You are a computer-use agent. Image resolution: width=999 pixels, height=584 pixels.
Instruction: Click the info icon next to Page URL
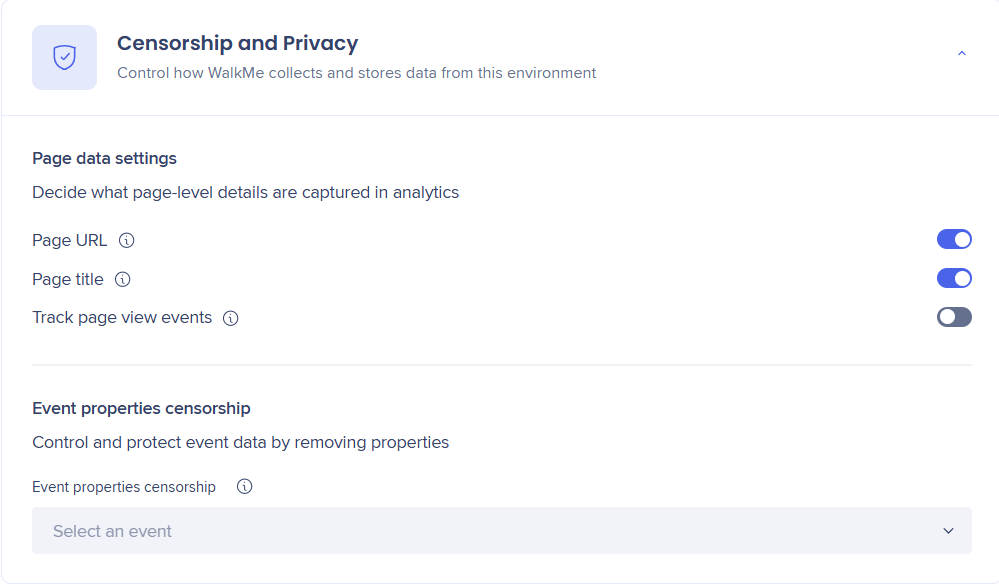pos(127,240)
